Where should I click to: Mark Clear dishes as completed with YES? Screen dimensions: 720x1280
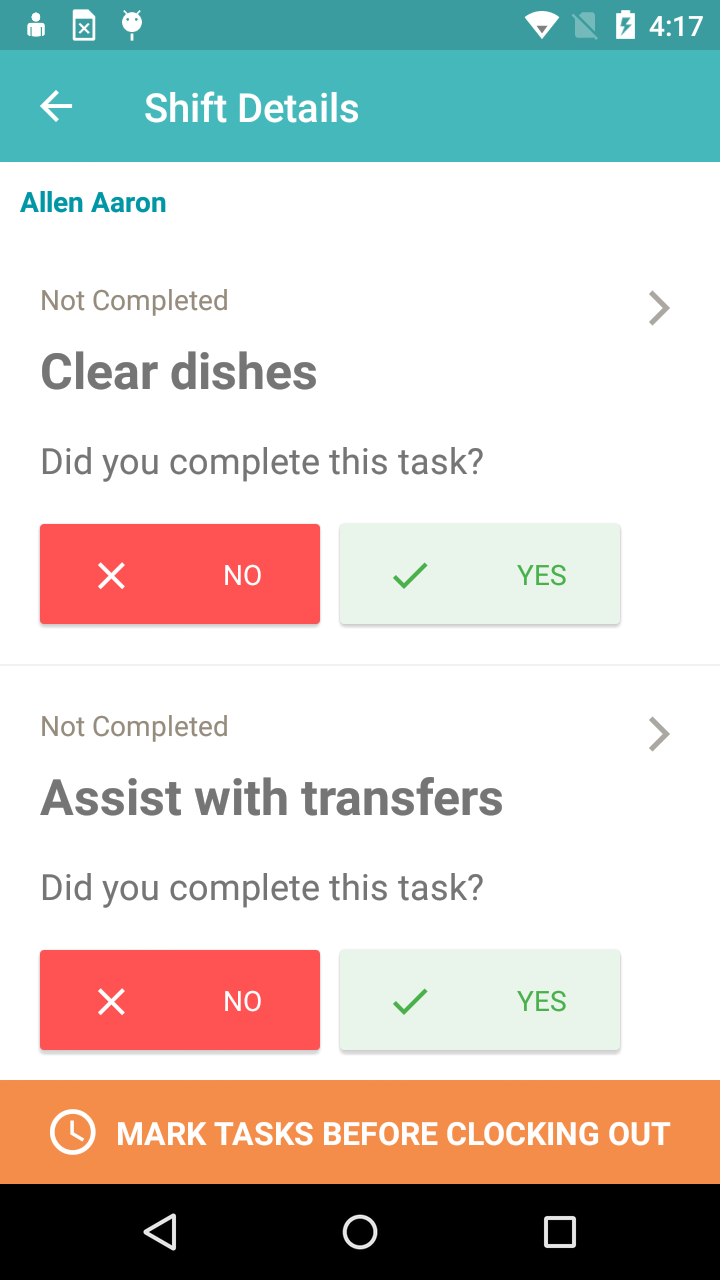[480, 574]
